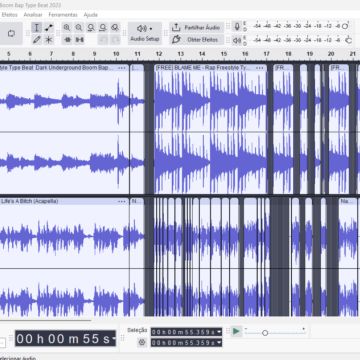The image size is (360, 360).
Task: Open the Efeitos menu
Action: click(9, 15)
